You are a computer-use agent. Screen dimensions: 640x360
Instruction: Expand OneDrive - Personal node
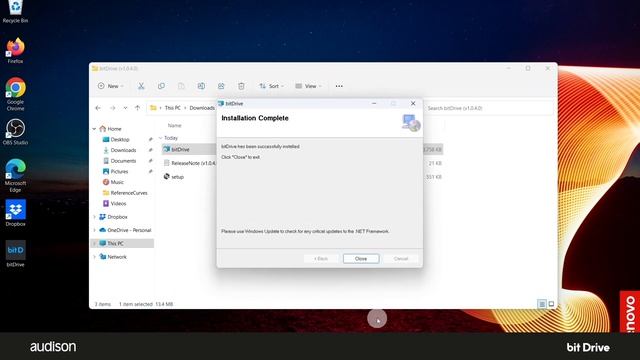point(94,230)
